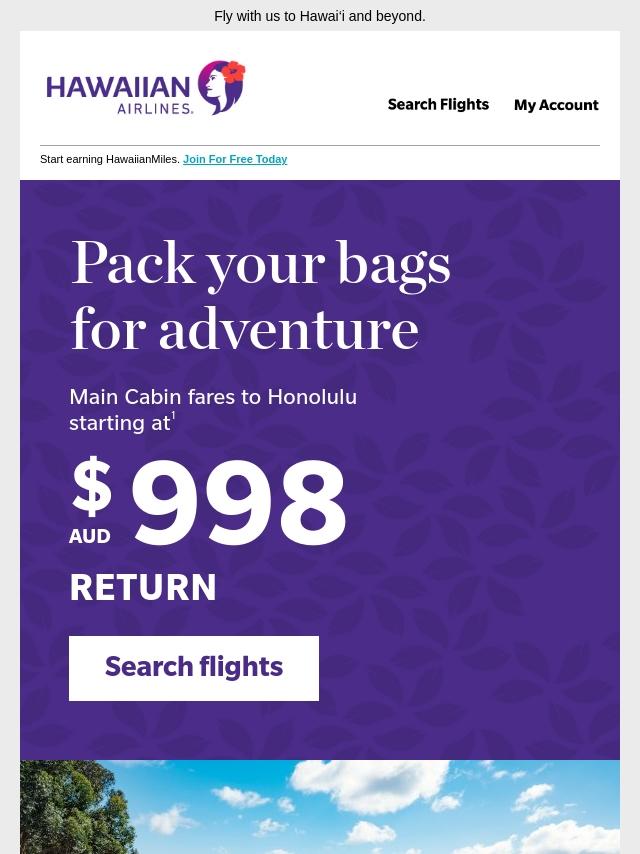
Task: Click the red hibiscus flower in logo
Action: click(234, 71)
